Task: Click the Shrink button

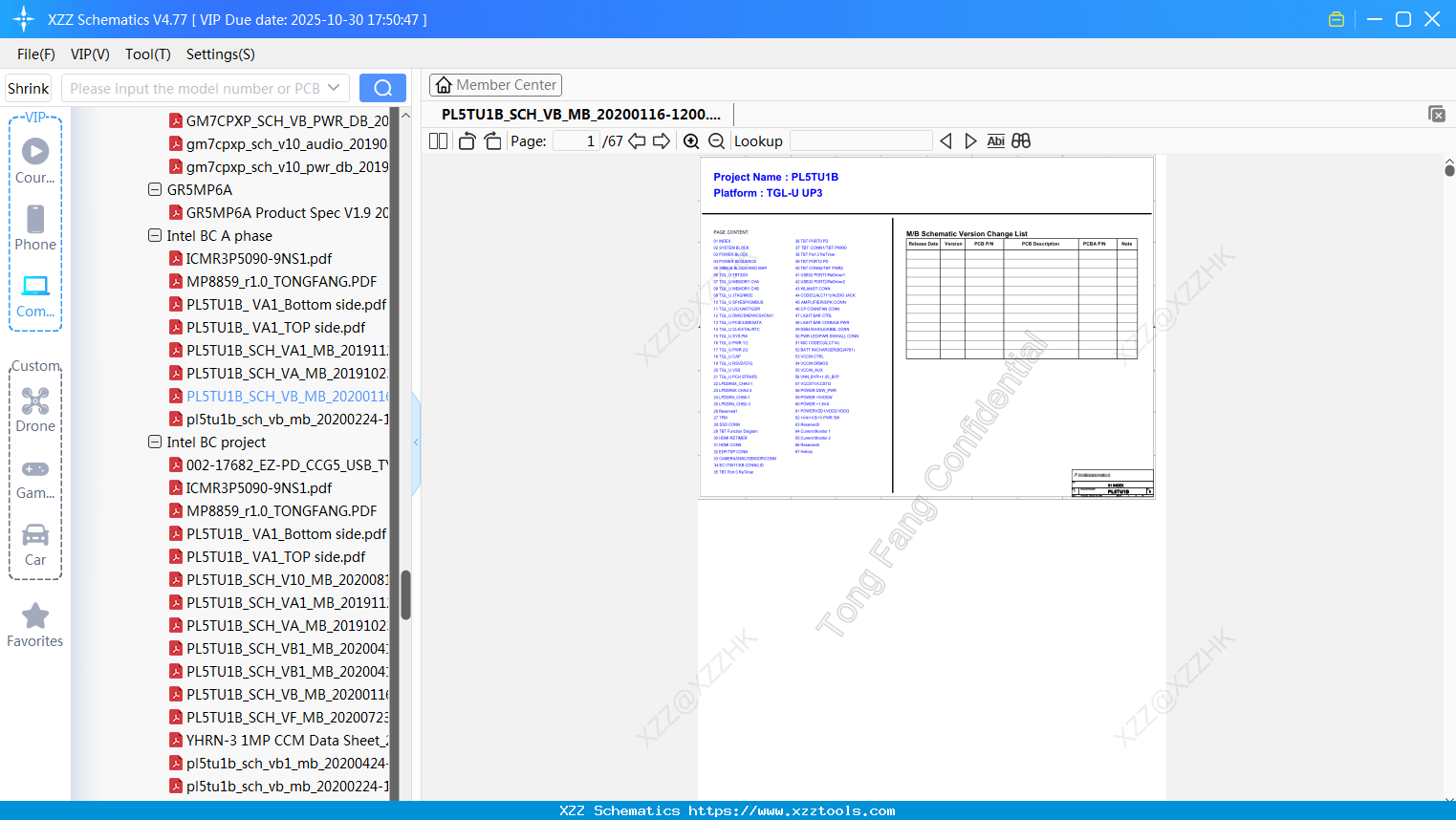Action: pyautogui.click(x=28, y=88)
